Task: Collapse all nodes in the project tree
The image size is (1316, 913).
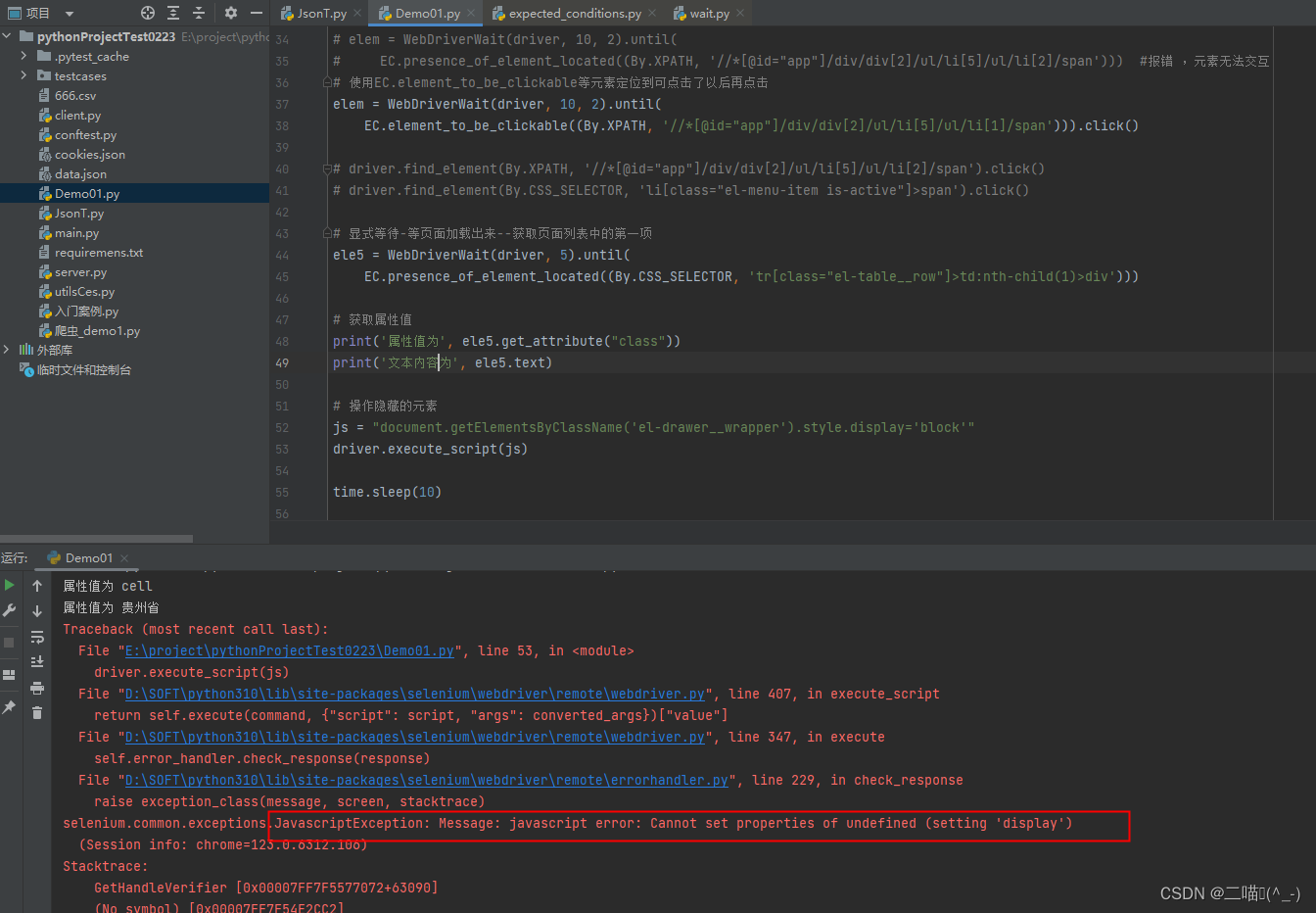Action: [x=198, y=13]
